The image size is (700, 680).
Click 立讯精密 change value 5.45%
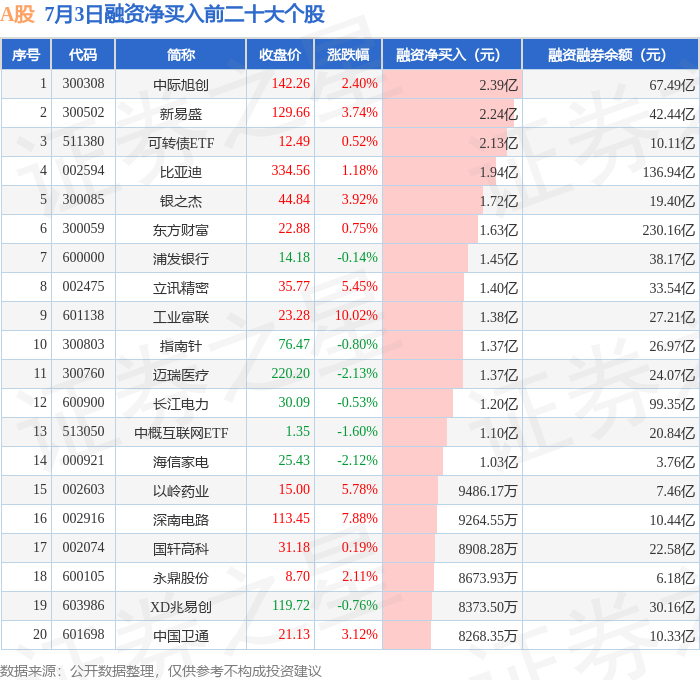[359, 286]
